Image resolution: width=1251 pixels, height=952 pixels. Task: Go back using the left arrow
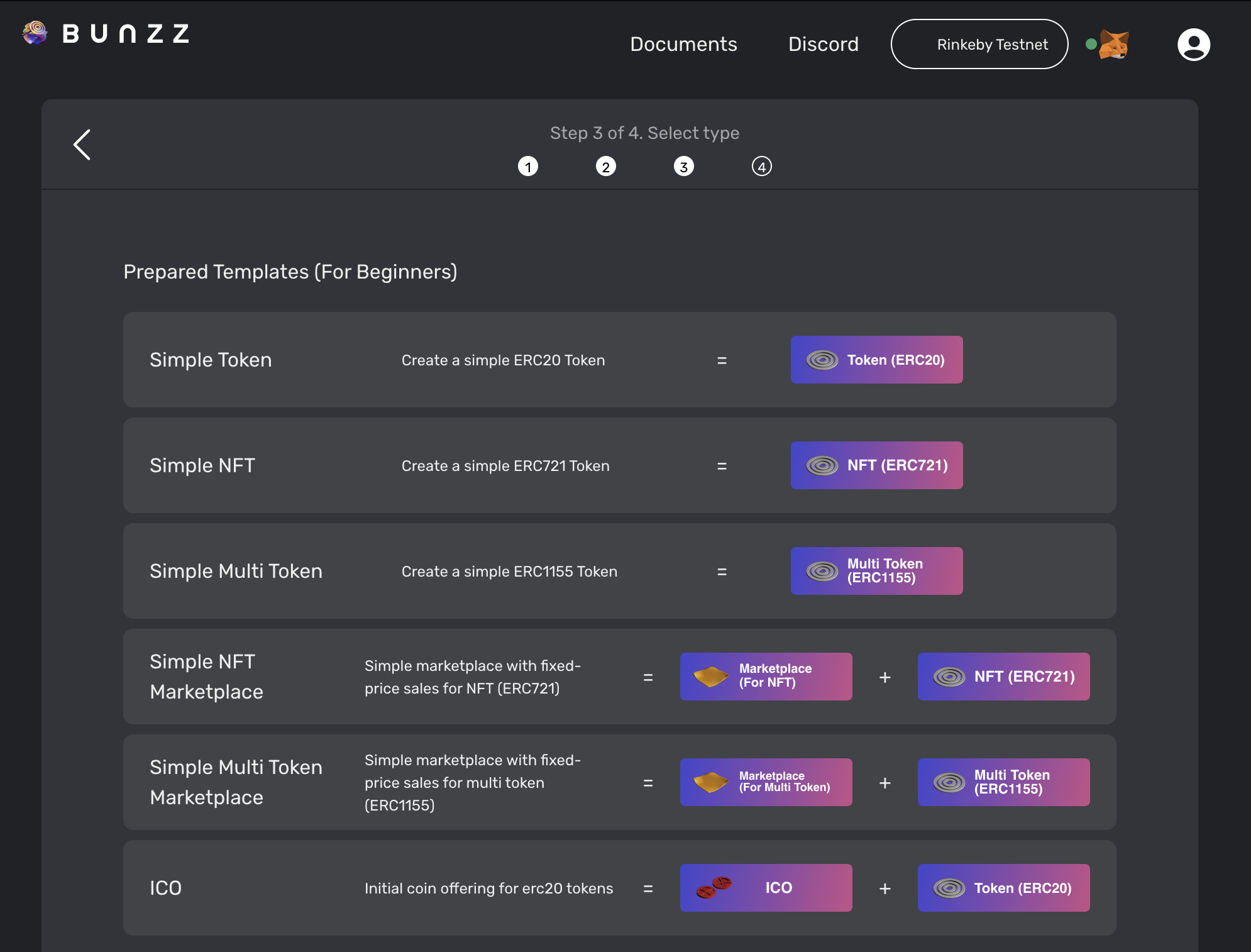tap(82, 145)
